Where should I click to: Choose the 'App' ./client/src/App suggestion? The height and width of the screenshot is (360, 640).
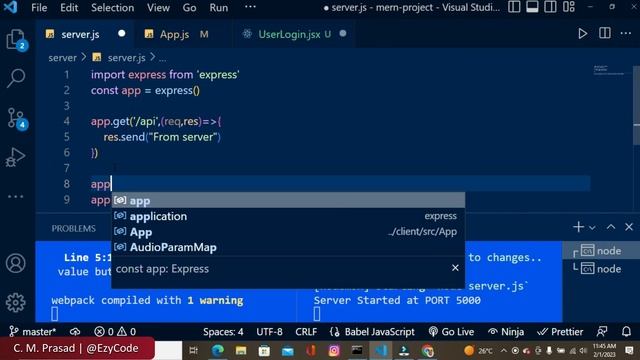point(288,232)
